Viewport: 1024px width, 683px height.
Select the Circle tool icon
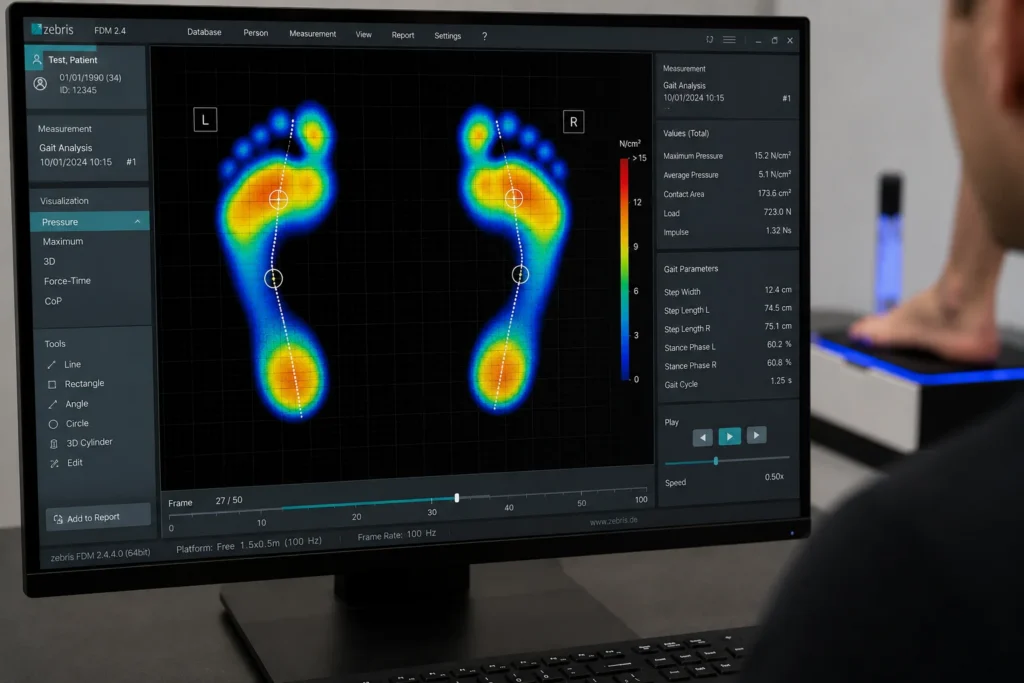(x=54, y=424)
